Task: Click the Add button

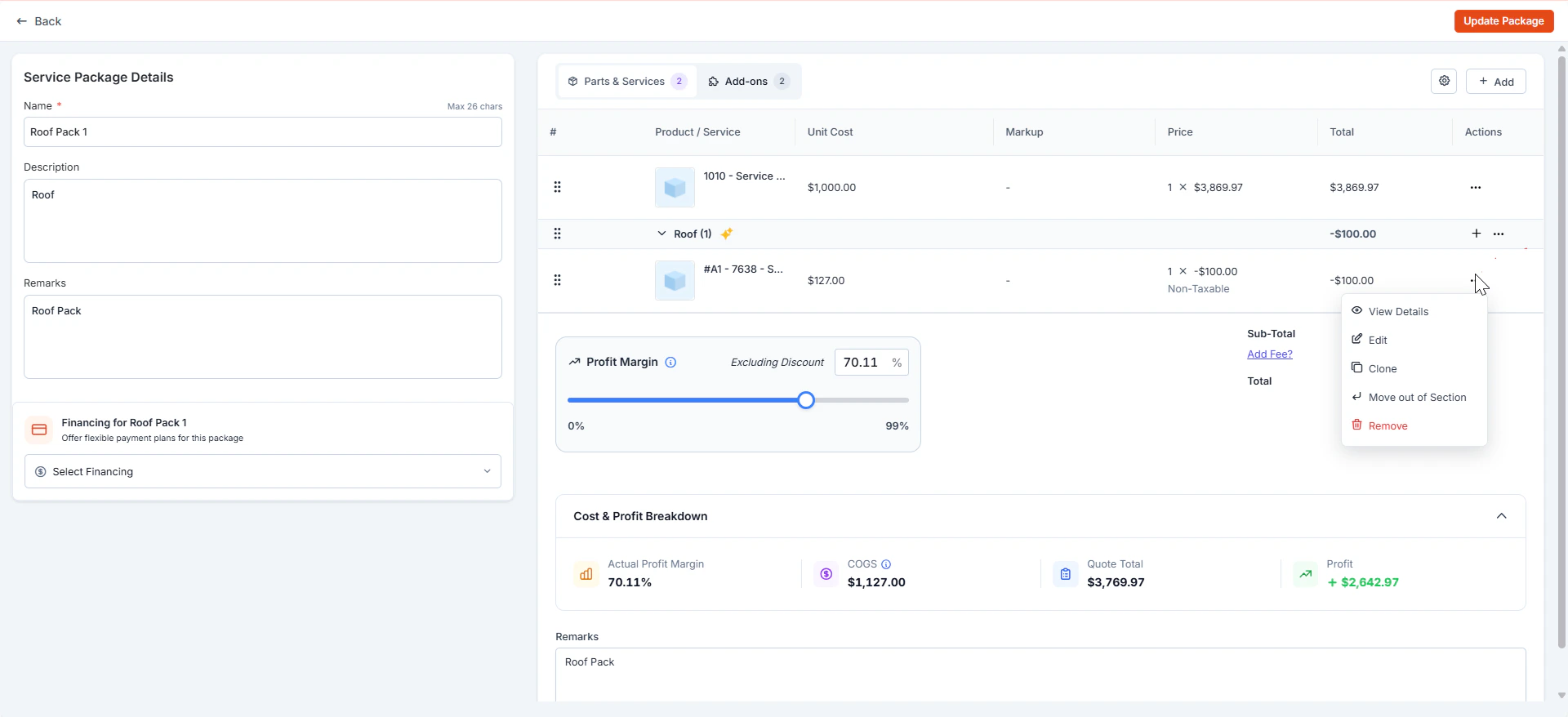Action: tap(1496, 82)
